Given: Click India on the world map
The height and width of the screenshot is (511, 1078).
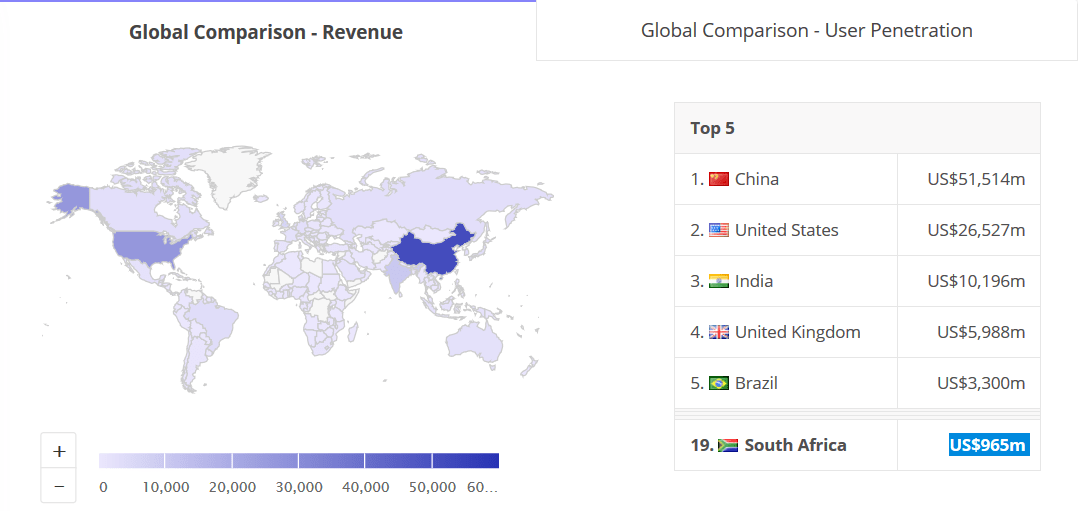Looking at the screenshot, I should (x=396, y=276).
